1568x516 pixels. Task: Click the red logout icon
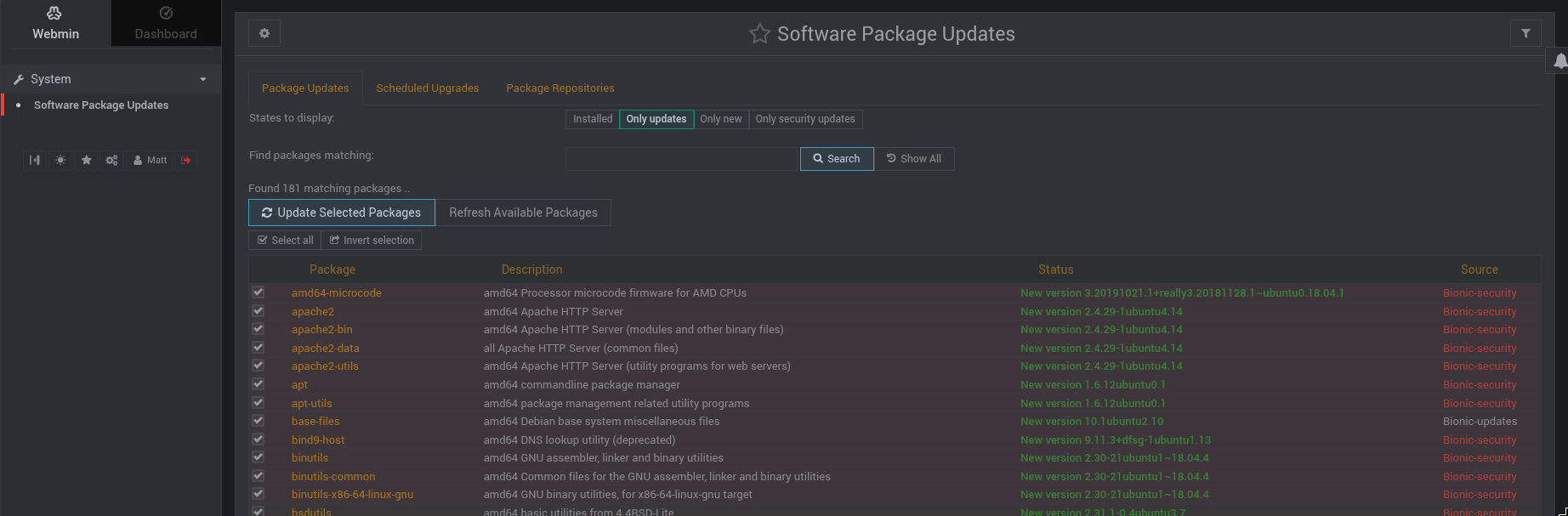(x=186, y=160)
